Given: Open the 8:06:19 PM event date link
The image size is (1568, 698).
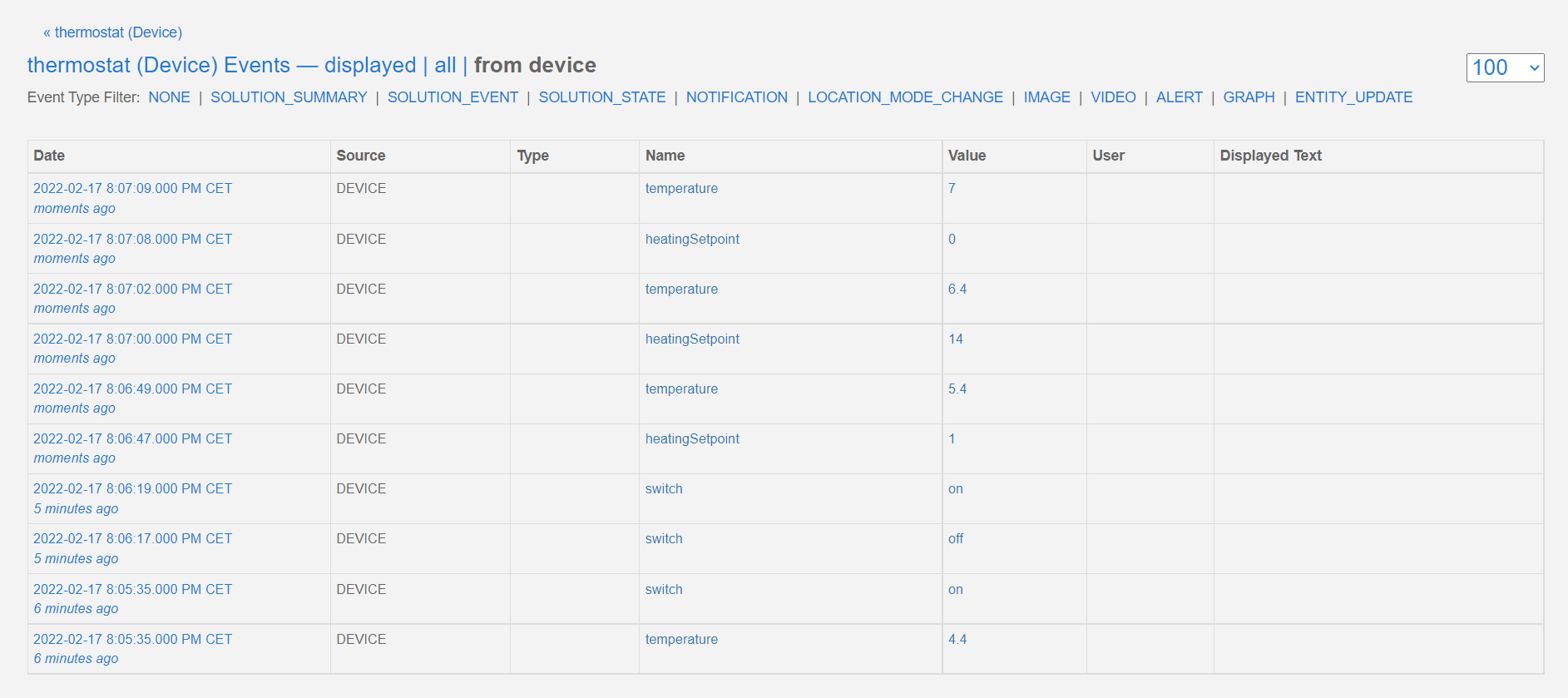Looking at the screenshot, I should (132, 489).
